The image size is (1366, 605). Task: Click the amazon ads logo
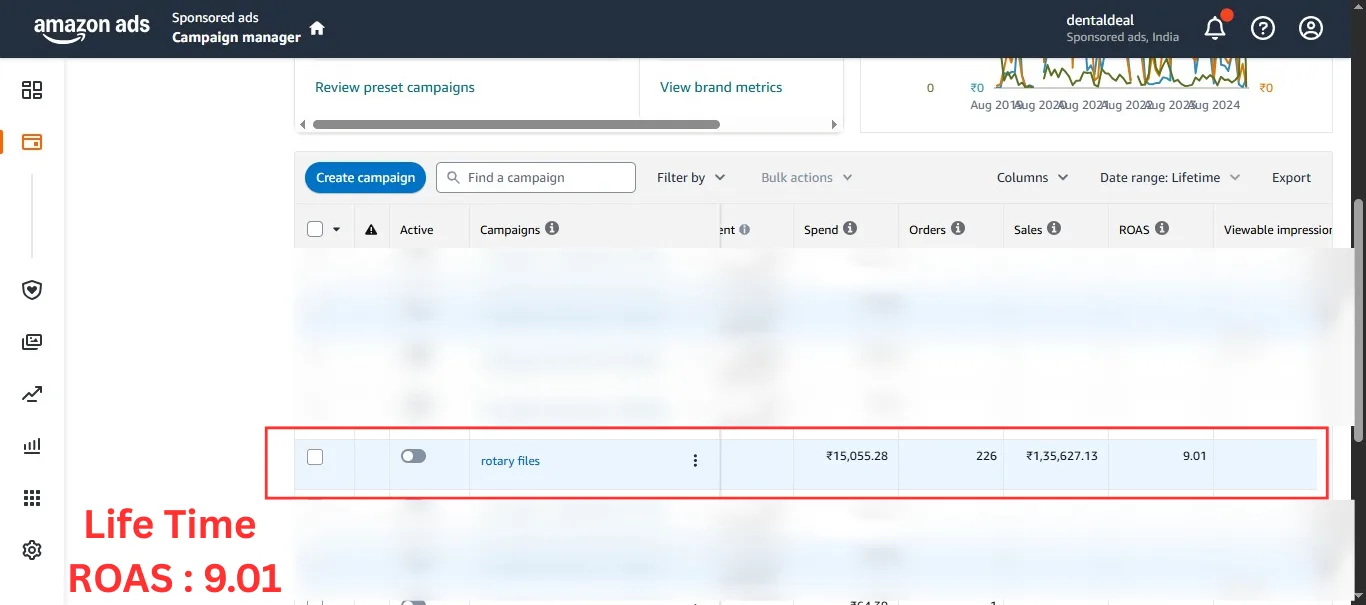pyautogui.click(x=92, y=29)
